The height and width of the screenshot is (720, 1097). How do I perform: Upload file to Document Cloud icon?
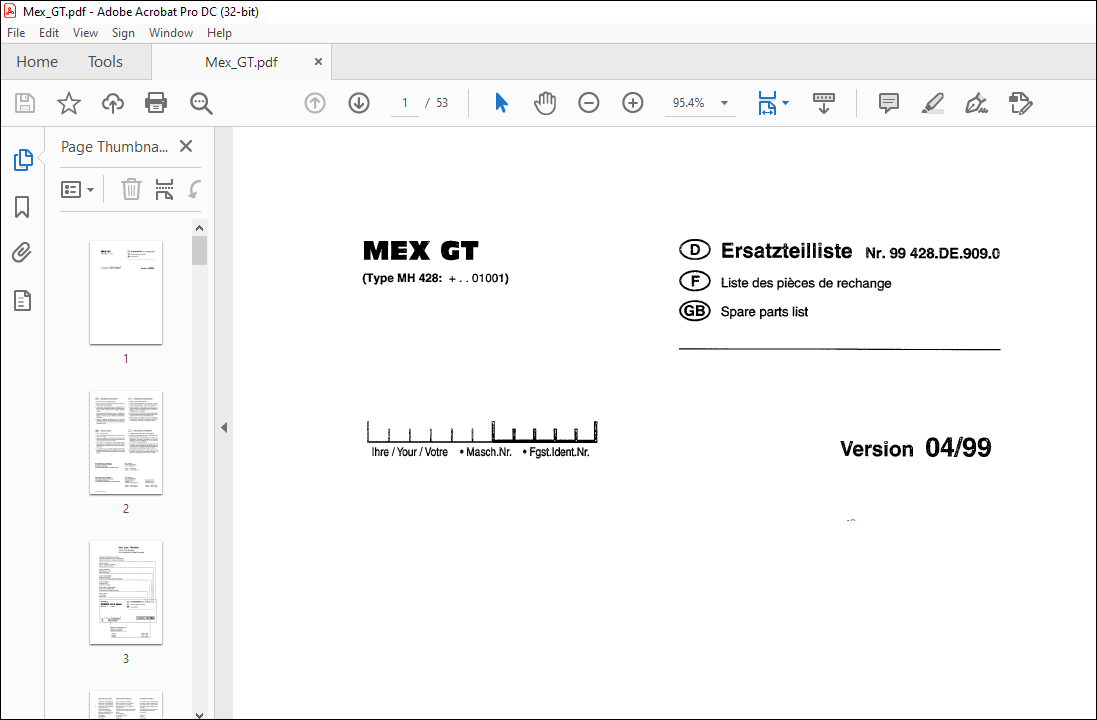point(113,103)
